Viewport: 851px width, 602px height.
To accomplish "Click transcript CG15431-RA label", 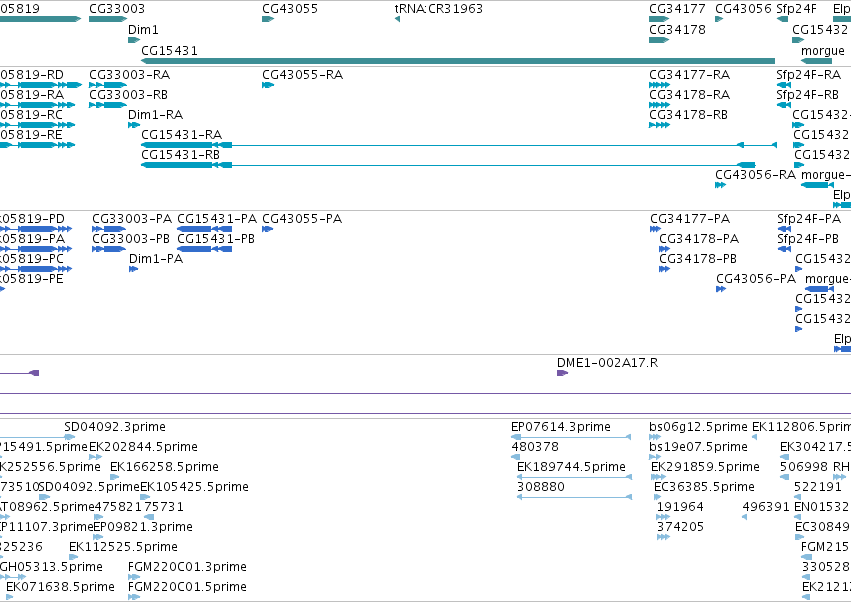I will click(x=181, y=135).
